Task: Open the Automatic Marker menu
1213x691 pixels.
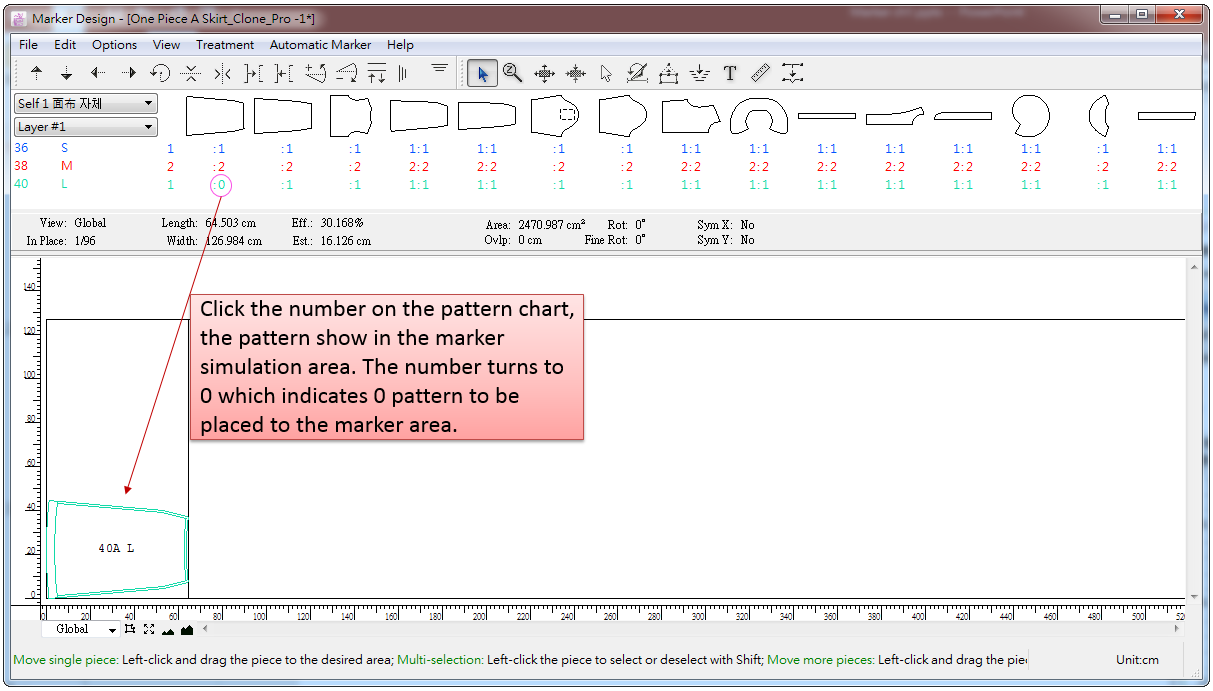Action: click(320, 45)
